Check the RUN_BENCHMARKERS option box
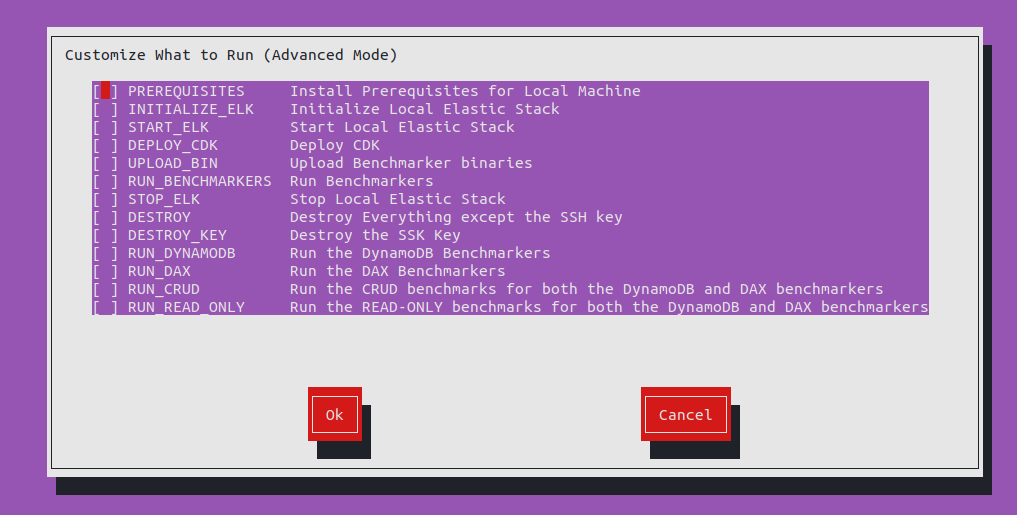The width and height of the screenshot is (1017, 515). pyautogui.click(x=105, y=181)
